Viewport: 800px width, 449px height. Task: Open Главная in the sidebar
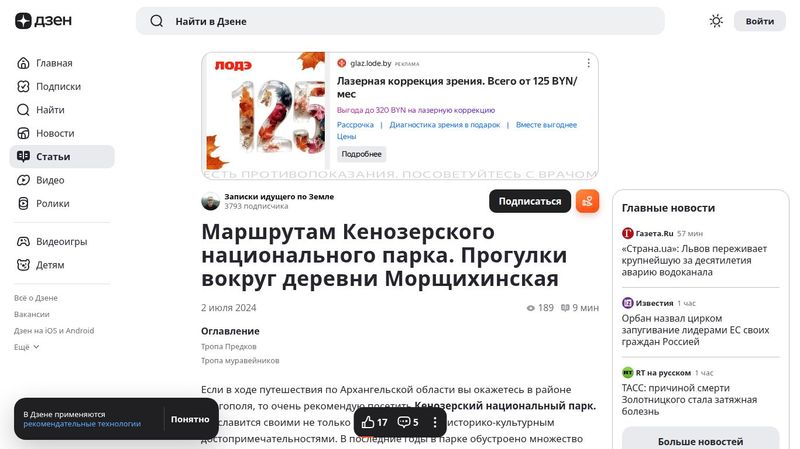point(54,63)
